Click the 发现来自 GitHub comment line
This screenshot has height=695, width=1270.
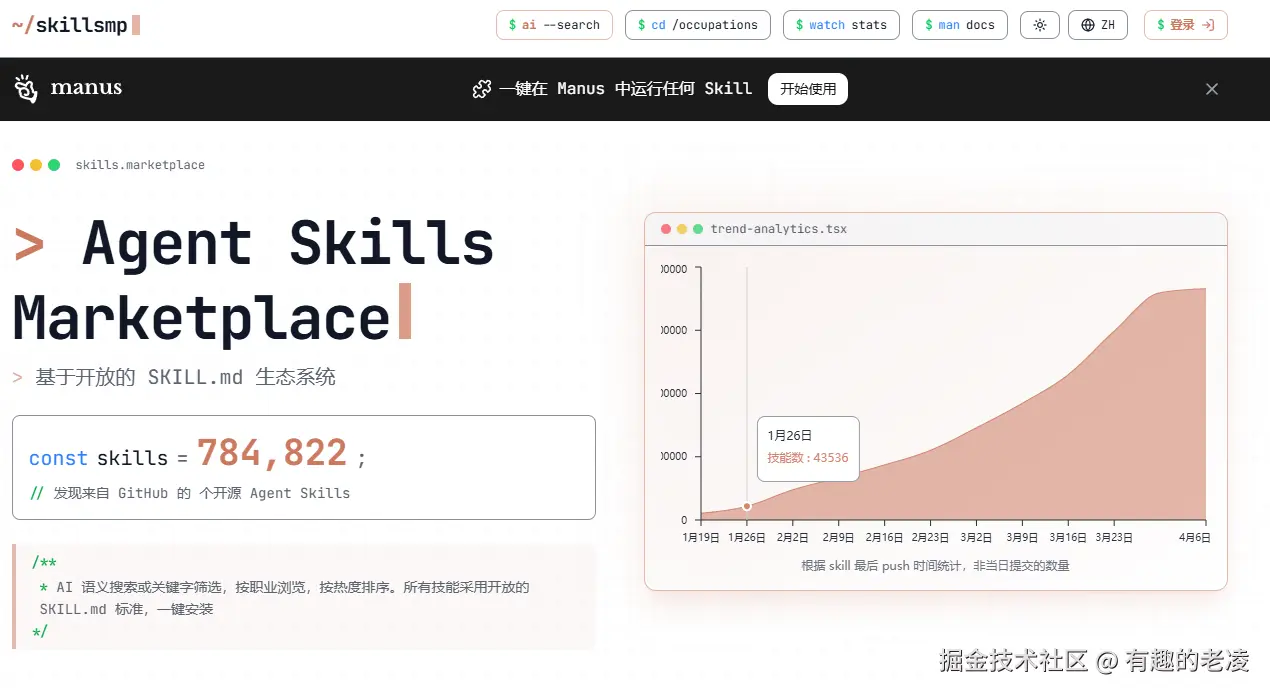(190, 493)
